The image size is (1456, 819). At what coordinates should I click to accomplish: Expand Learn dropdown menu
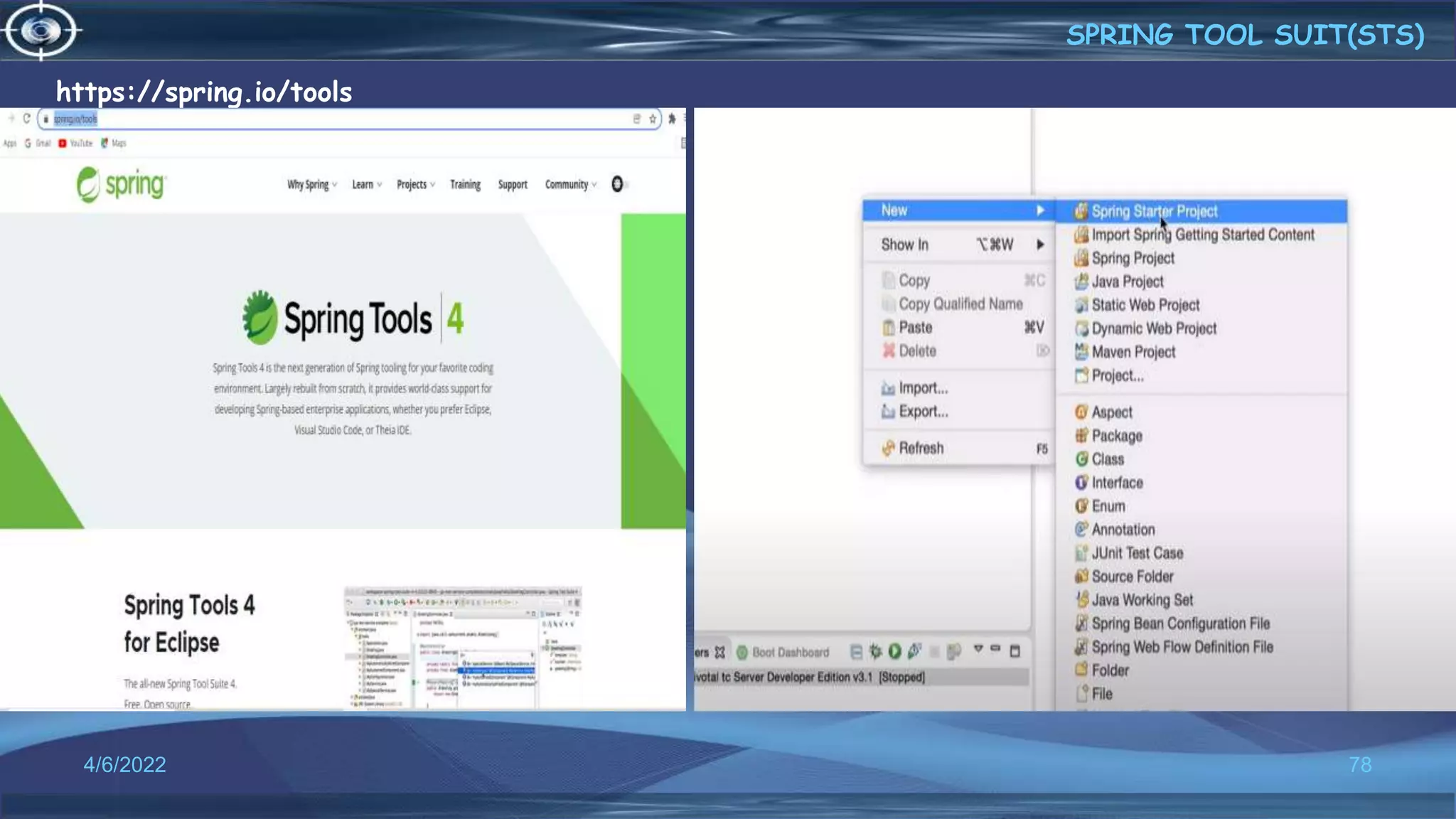coord(367,185)
